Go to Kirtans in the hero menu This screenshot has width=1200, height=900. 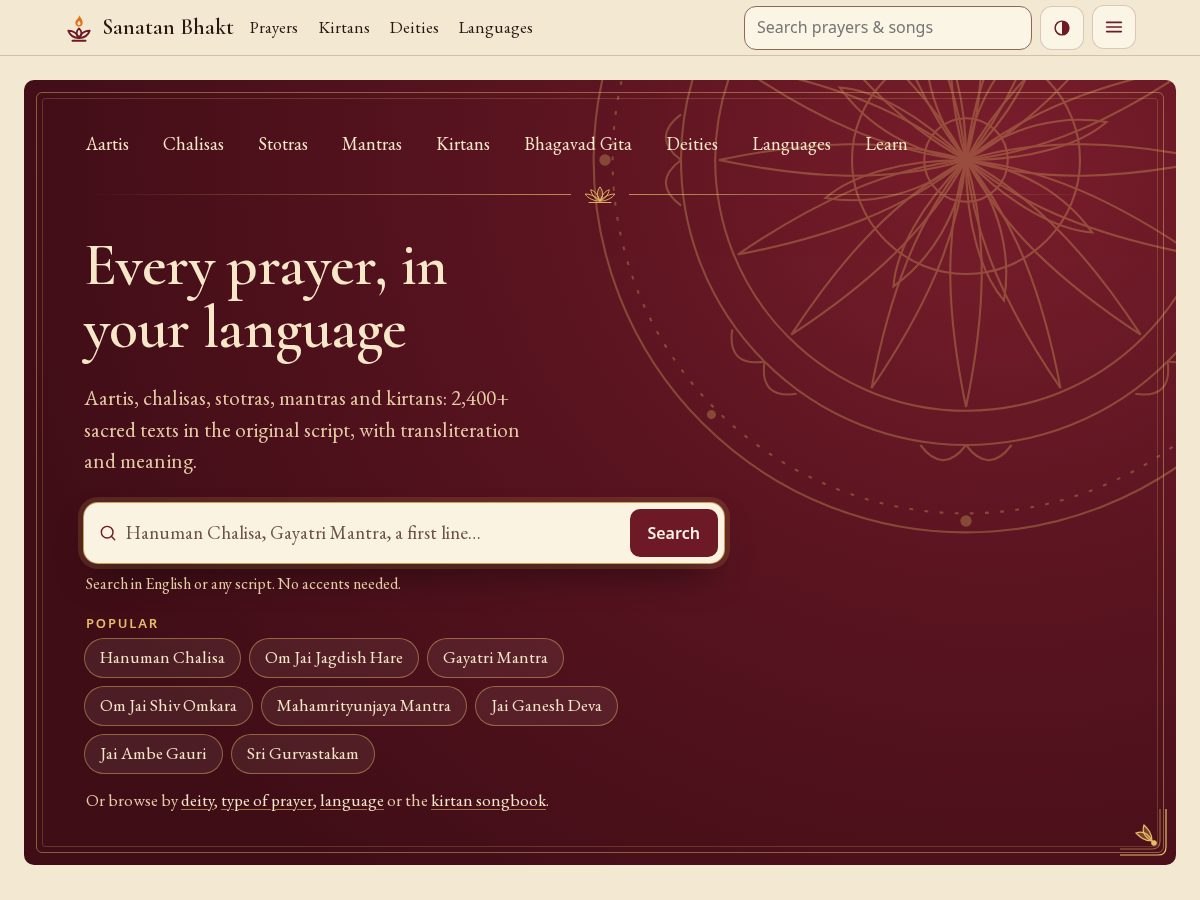pos(463,144)
